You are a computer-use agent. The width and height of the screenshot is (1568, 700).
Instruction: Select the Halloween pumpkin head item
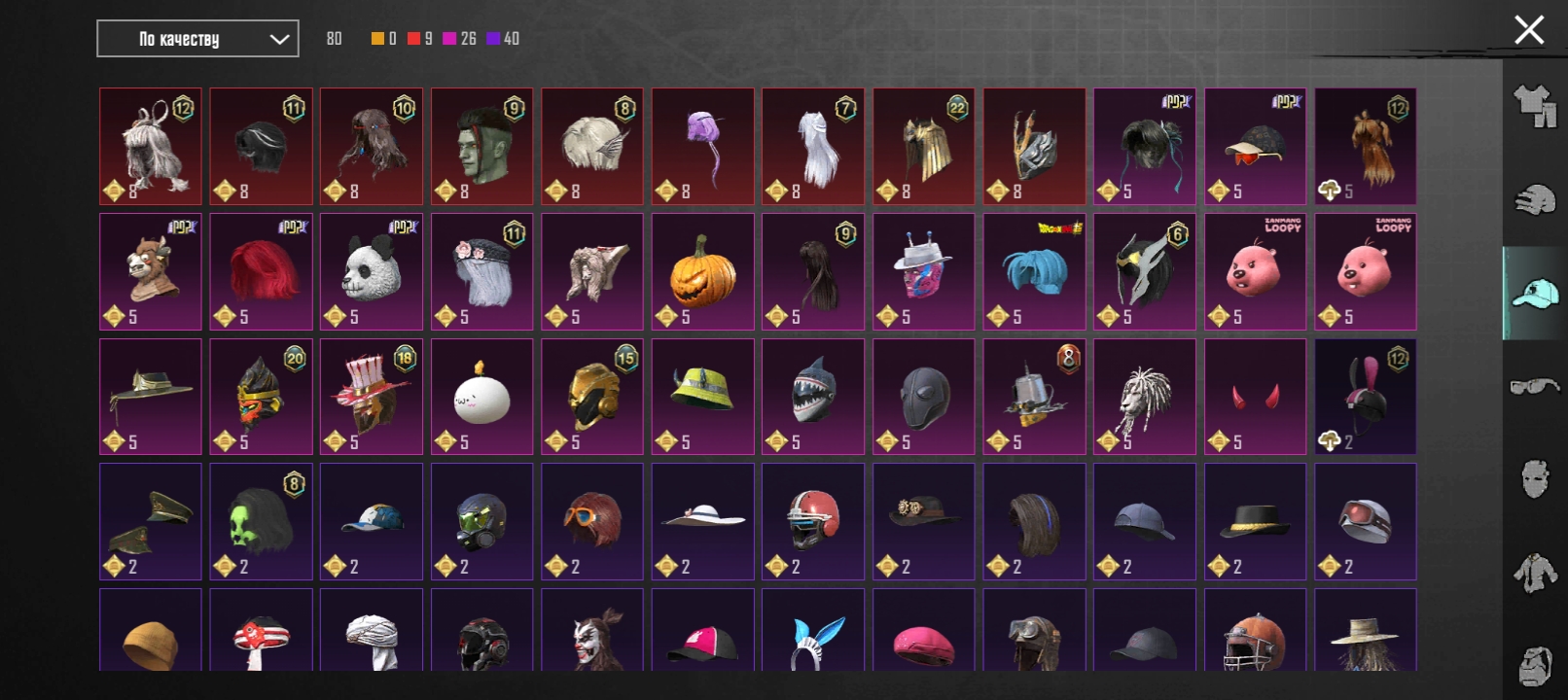tap(702, 272)
